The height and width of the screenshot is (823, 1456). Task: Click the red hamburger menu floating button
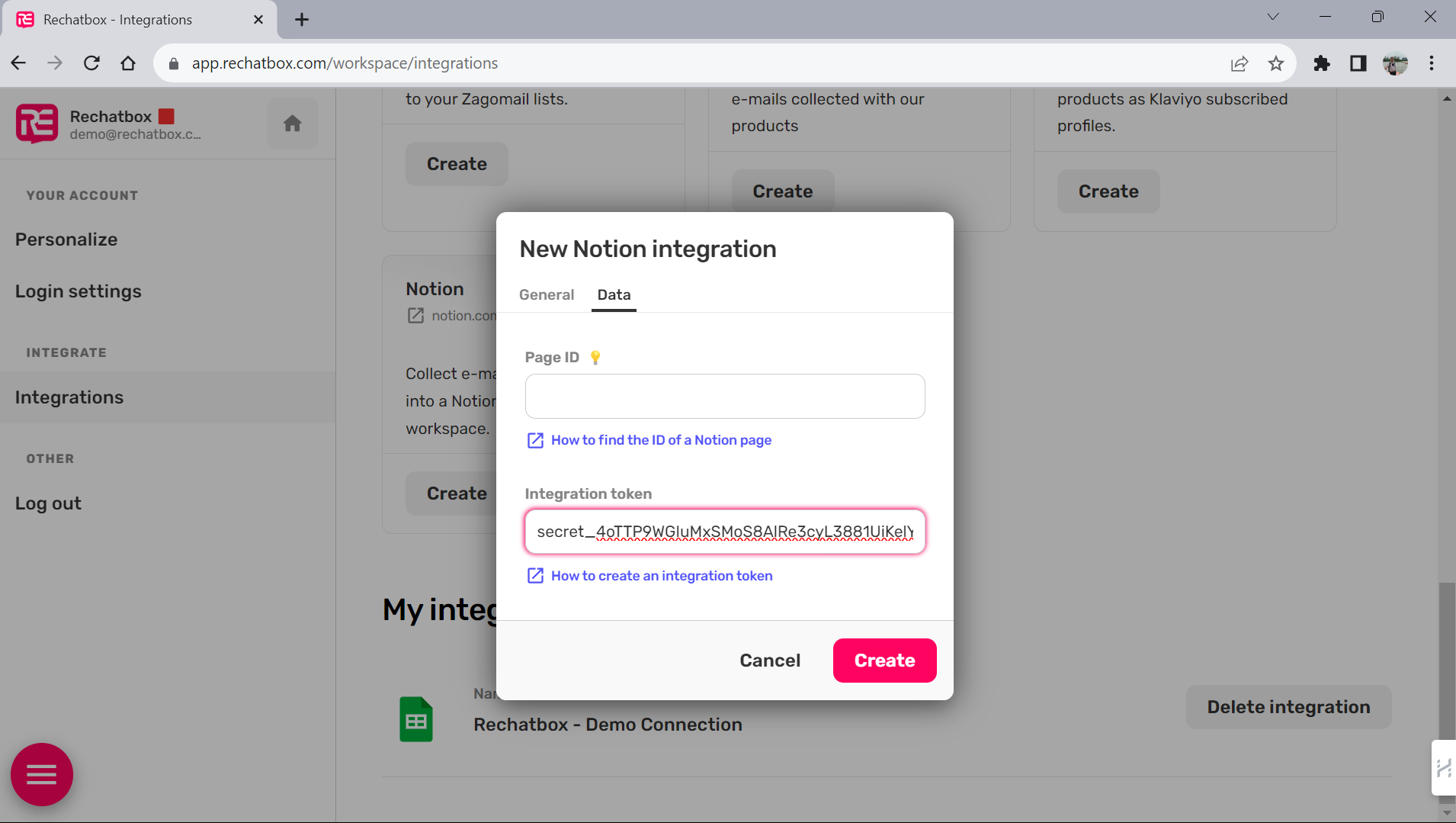[x=42, y=774]
